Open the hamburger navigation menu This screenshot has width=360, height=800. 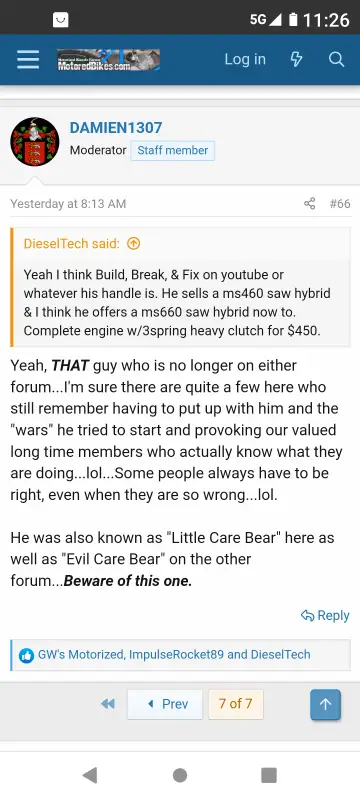coord(28,60)
